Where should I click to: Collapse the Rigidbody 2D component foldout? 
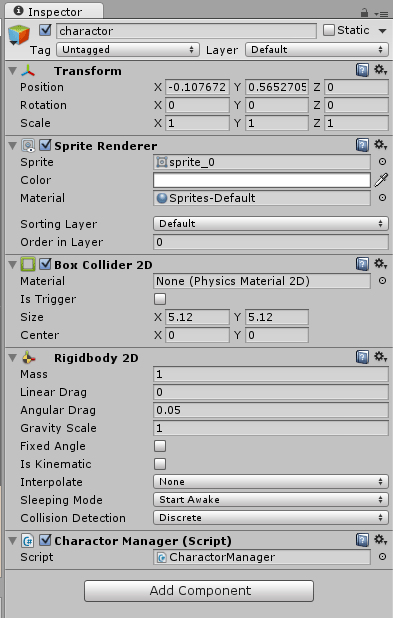(13, 358)
